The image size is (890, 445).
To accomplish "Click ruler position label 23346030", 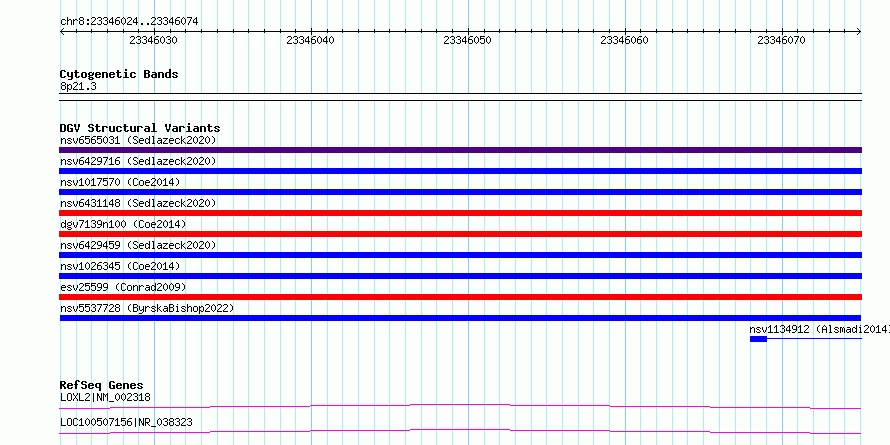I will (x=153, y=40).
